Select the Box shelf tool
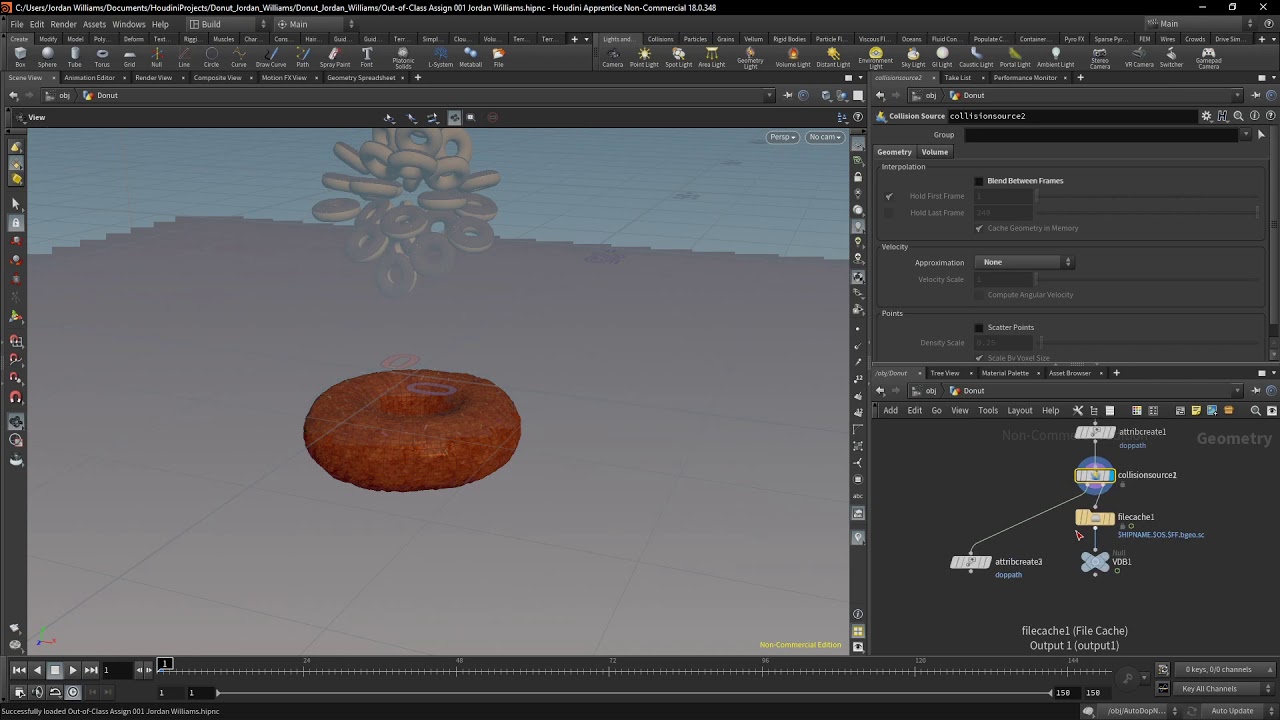The height and width of the screenshot is (720, 1280). coord(20,57)
